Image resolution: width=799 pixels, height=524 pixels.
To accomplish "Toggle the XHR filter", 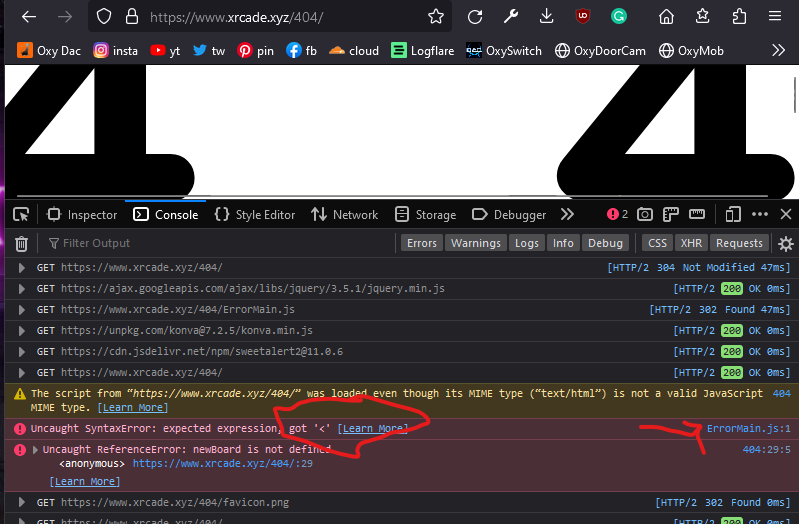I will coord(691,243).
